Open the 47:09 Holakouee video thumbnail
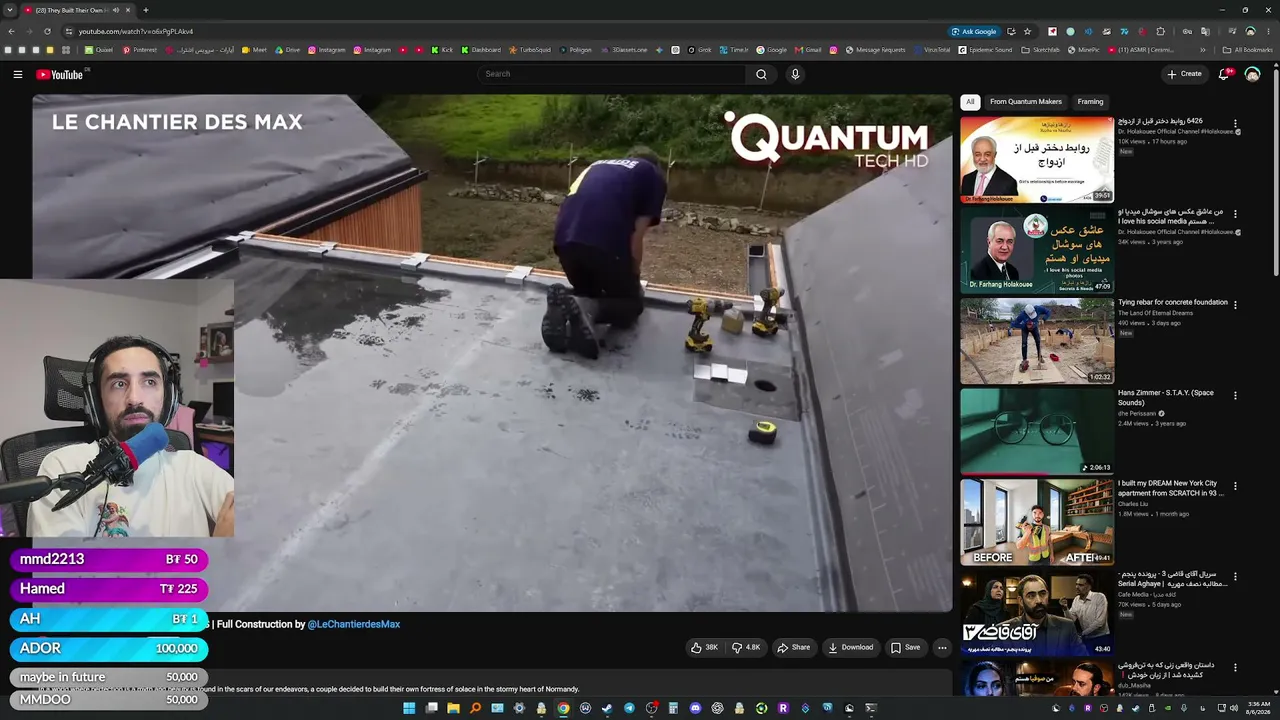Screen dimensions: 1280x720 click(x=1037, y=251)
